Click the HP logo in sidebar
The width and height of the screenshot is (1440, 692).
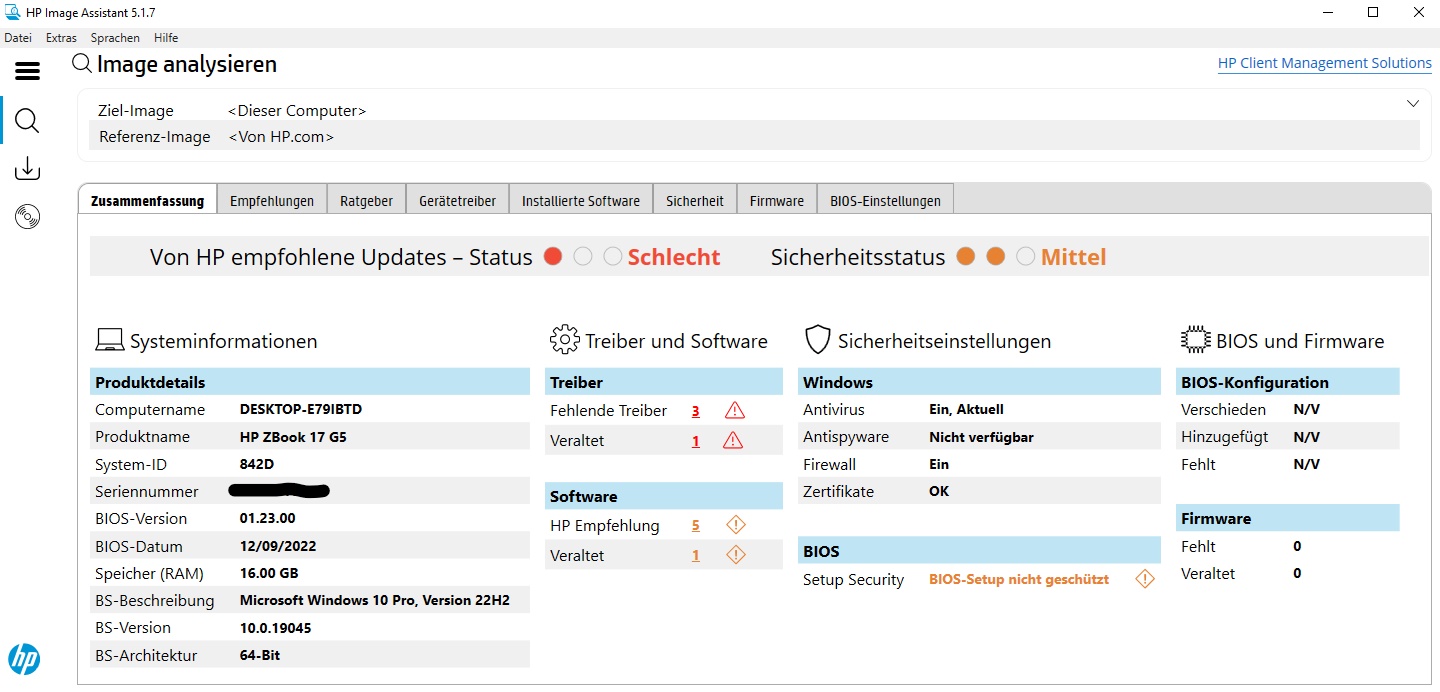(x=24, y=659)
